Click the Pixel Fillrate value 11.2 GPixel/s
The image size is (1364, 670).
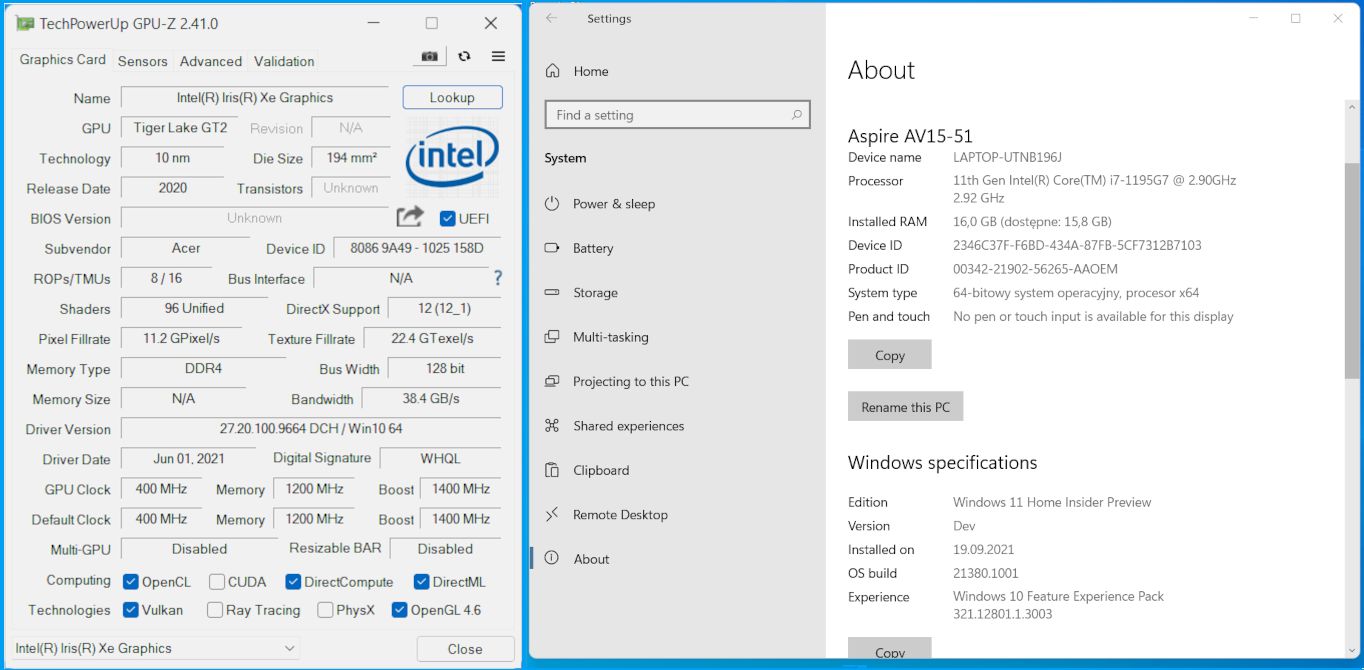(x=182, y=338)
